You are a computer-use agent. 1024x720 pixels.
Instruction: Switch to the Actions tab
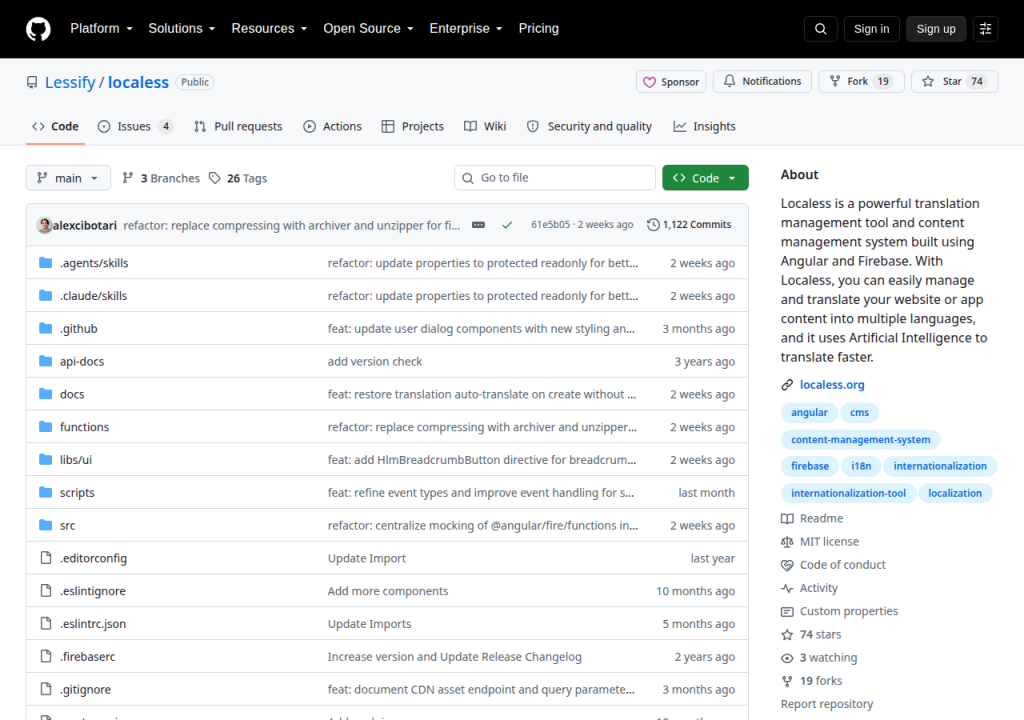point(332,126)
